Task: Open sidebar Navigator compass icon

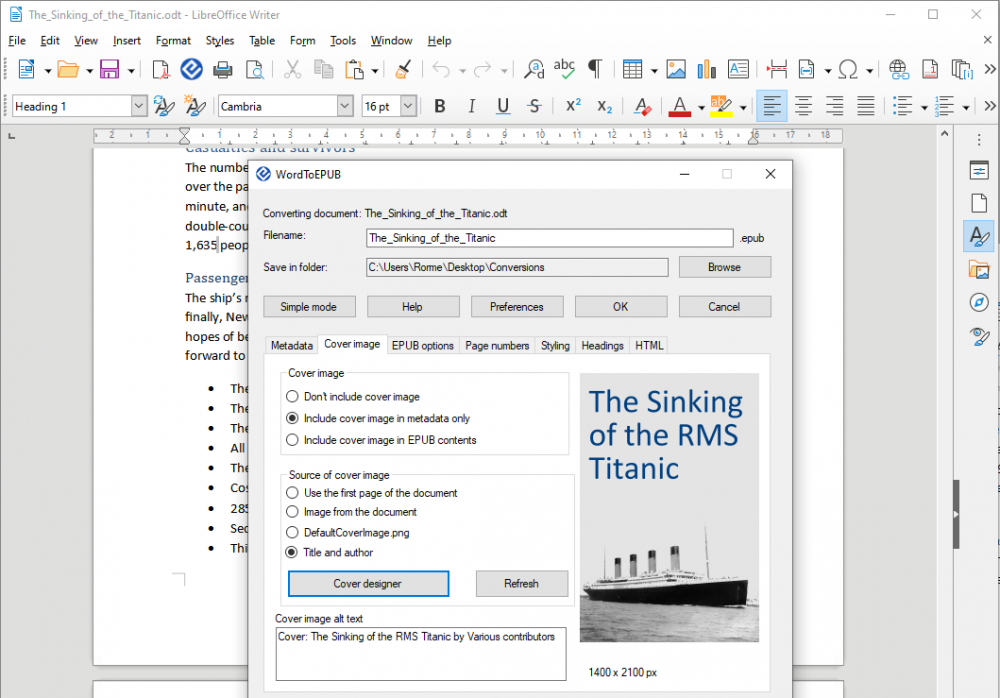Action: coord(979,302)
